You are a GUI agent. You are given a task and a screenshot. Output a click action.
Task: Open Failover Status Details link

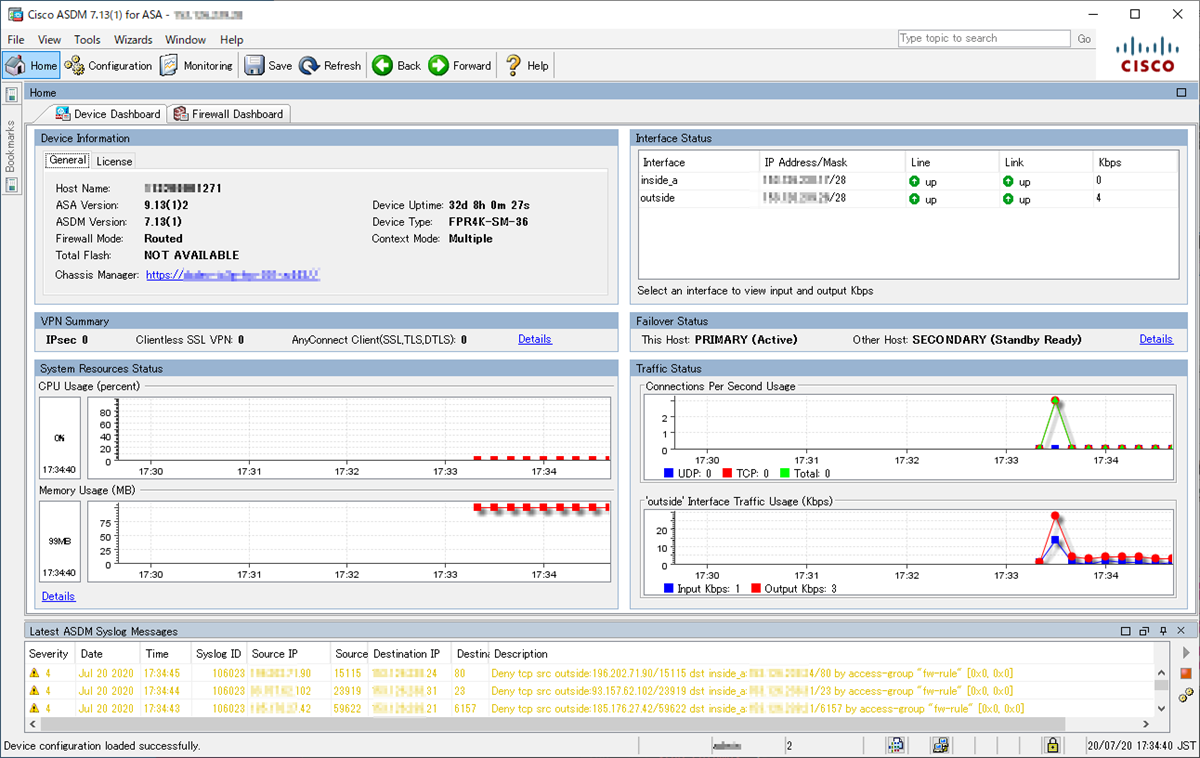coord(1156,339)
